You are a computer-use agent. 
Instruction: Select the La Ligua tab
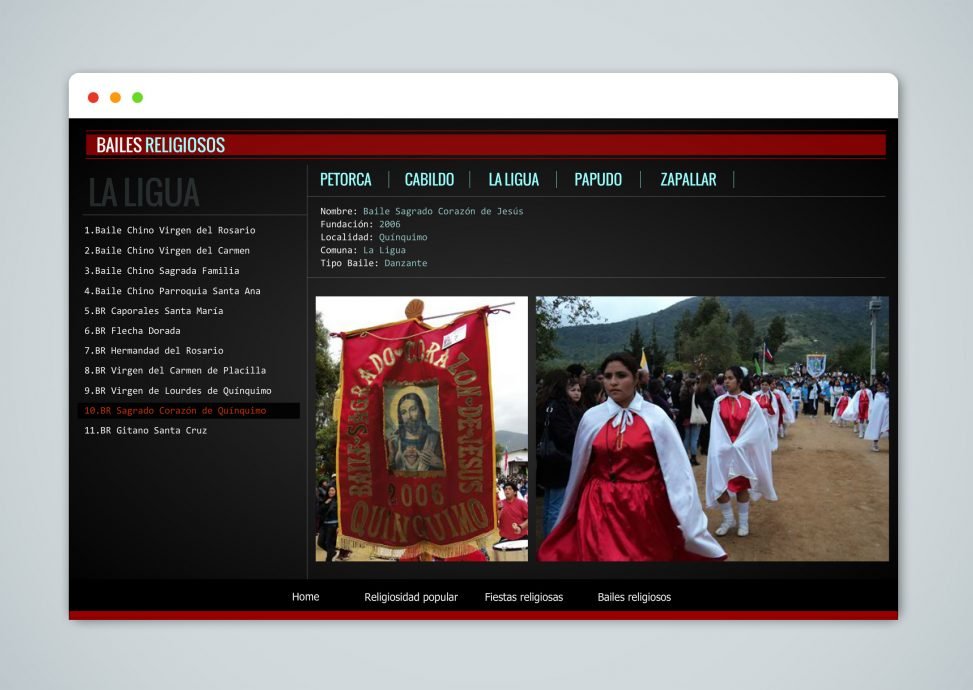513,180
